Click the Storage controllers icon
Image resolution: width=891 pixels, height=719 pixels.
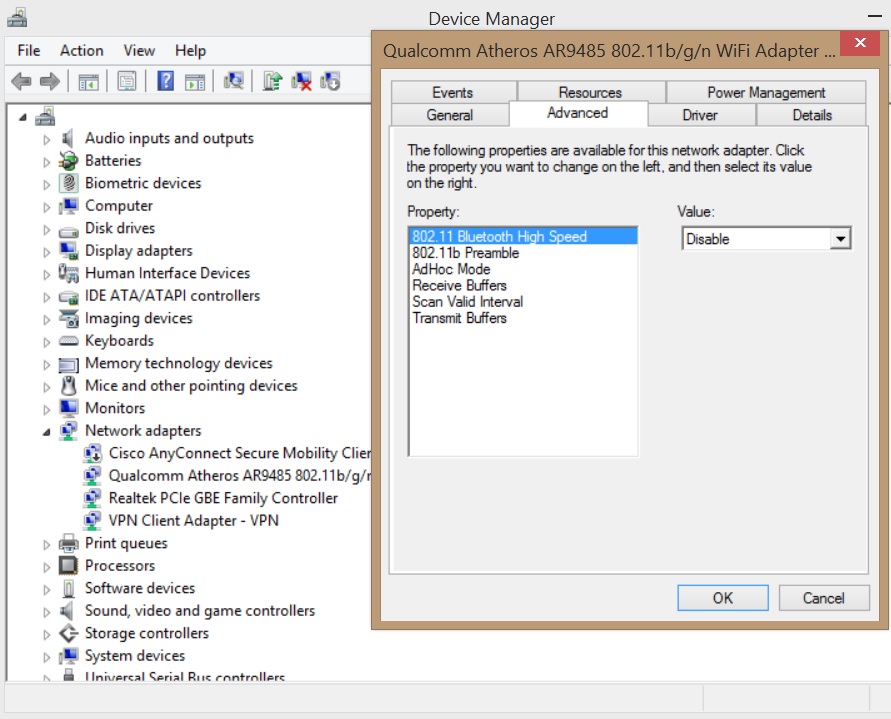tap(69, 633)
